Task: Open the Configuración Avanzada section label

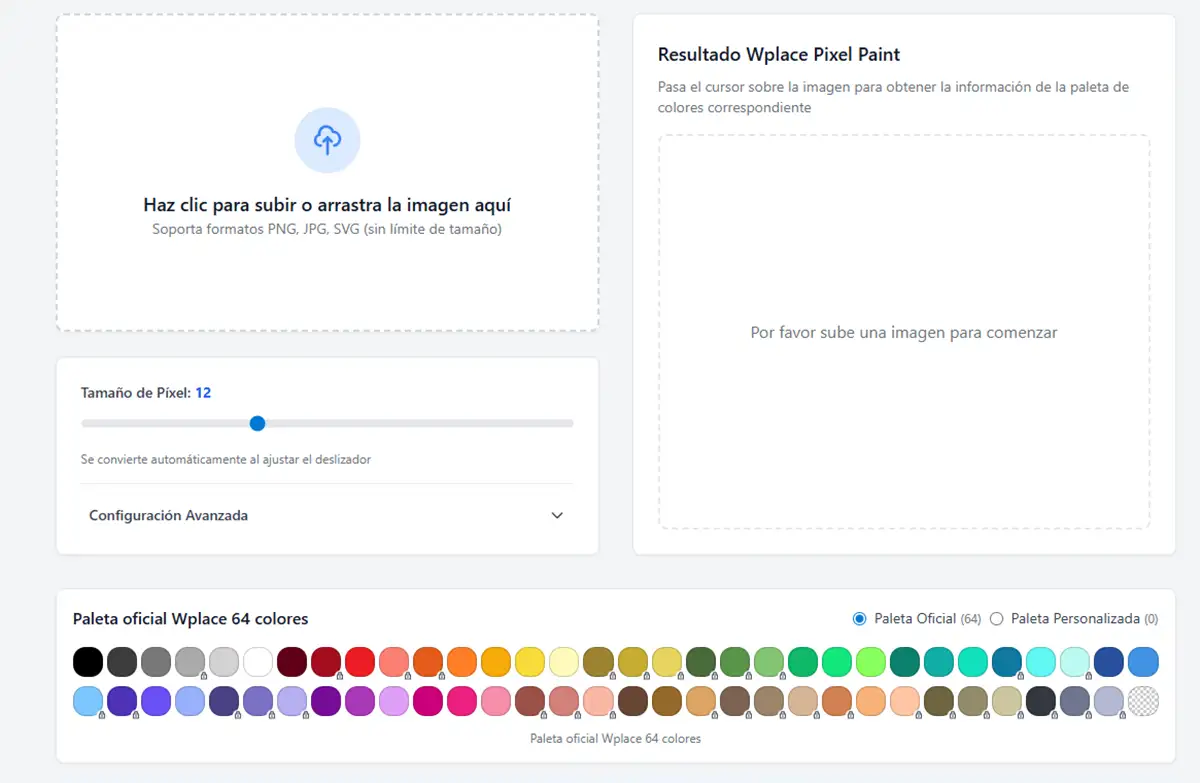Action: pos(168,516)
